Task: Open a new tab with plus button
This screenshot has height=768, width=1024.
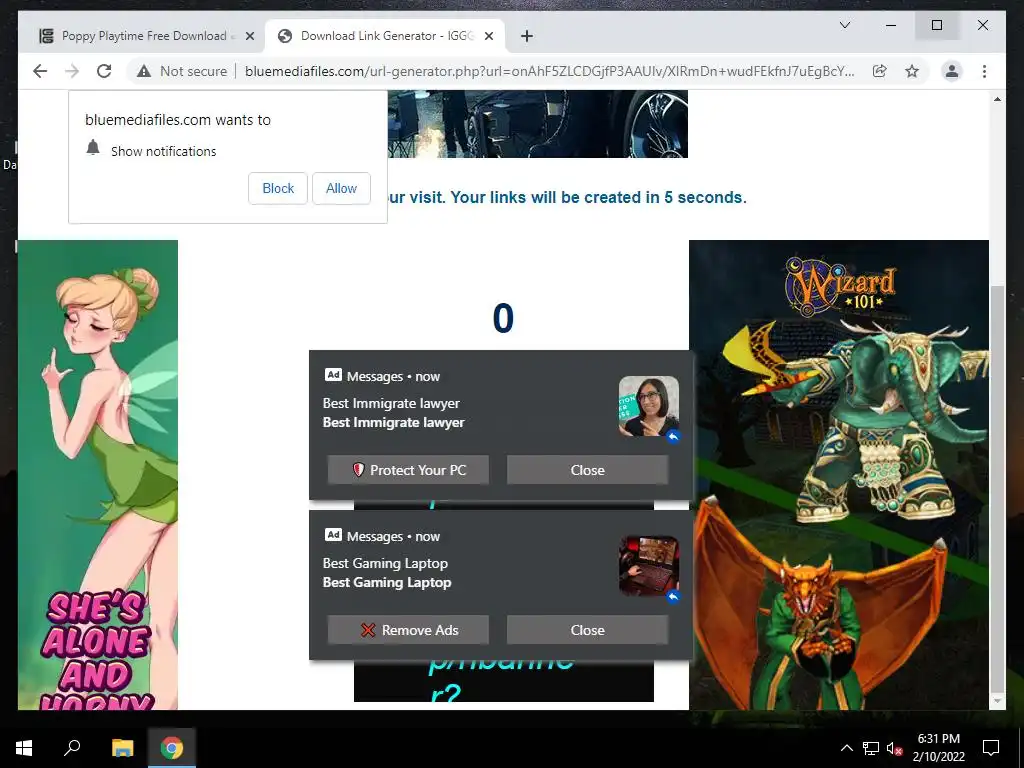Action: tap(527, 36)
